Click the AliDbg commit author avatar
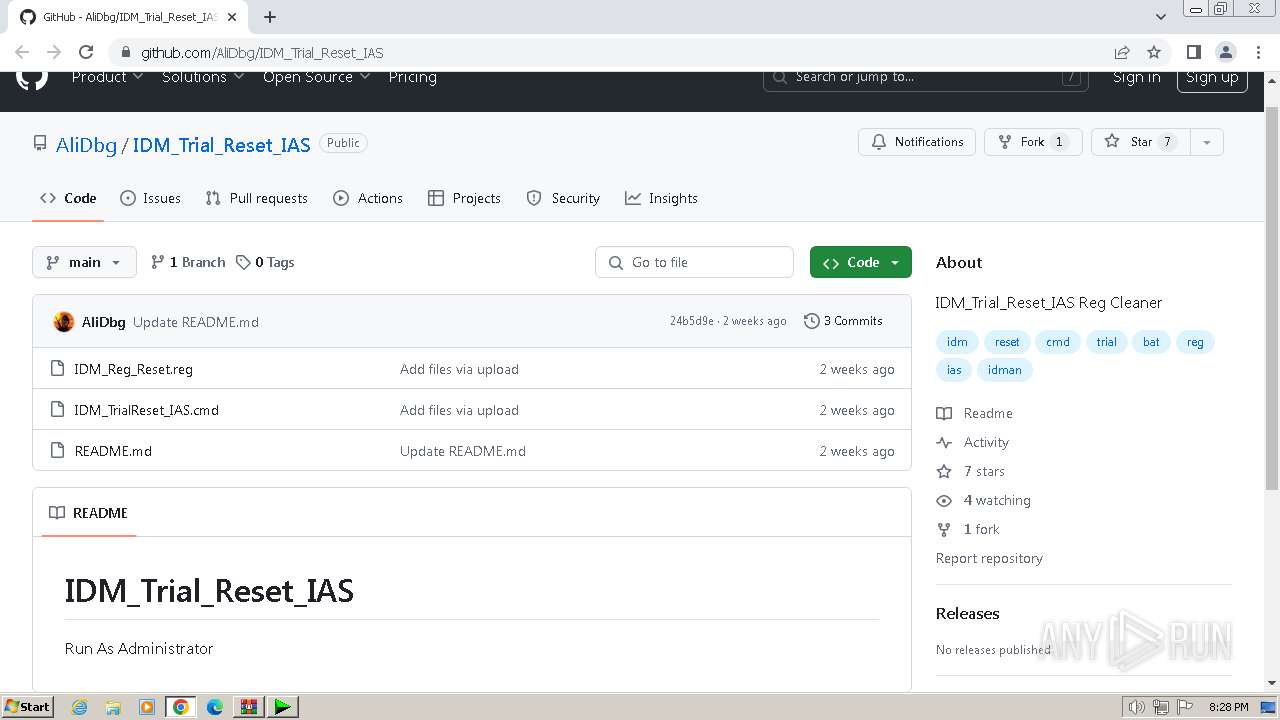The height and width of the screenshot is (720, 1280). 64,322
